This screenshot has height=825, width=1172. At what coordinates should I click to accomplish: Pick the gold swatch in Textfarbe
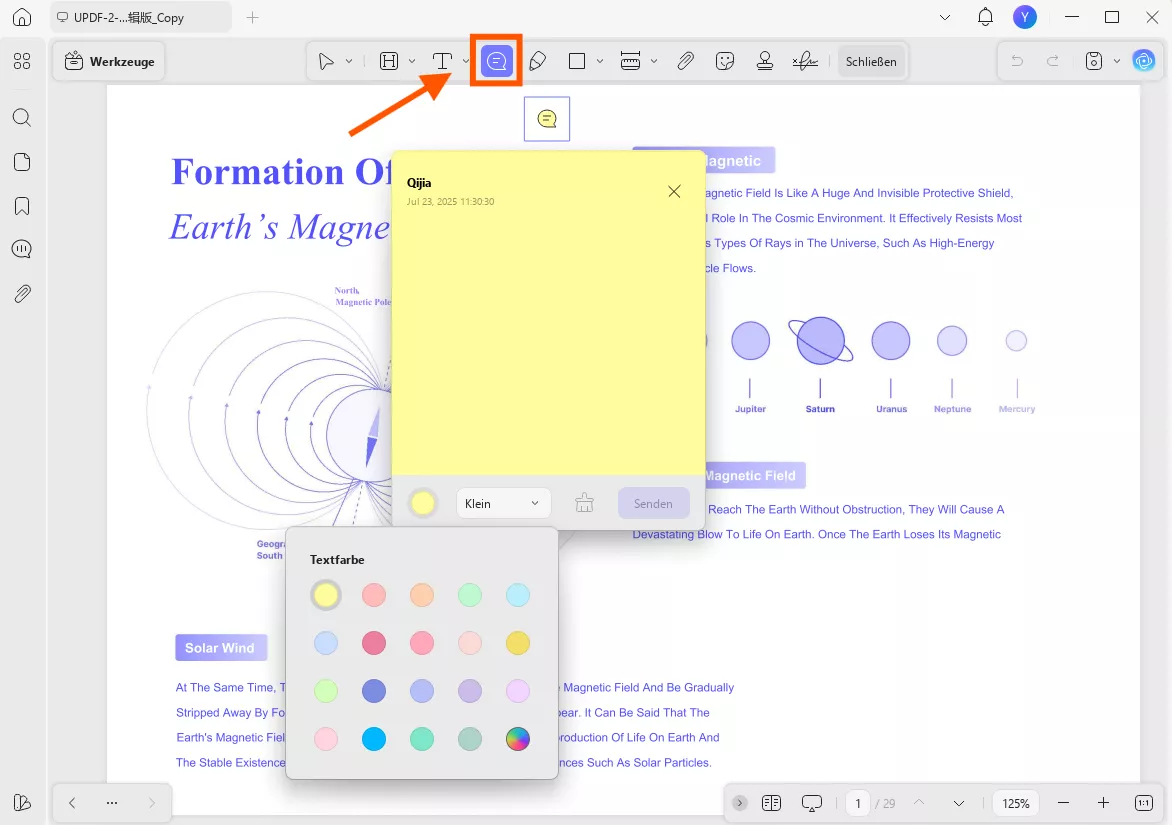tap(517, 643)
